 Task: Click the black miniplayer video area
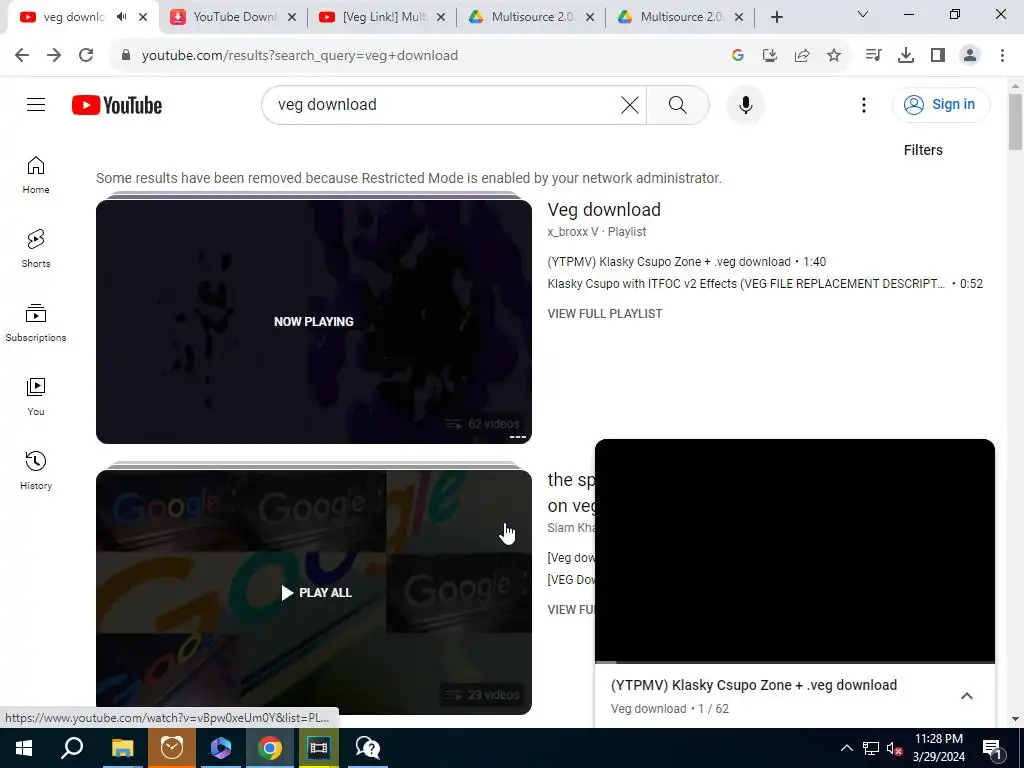(x=795, y=550)
